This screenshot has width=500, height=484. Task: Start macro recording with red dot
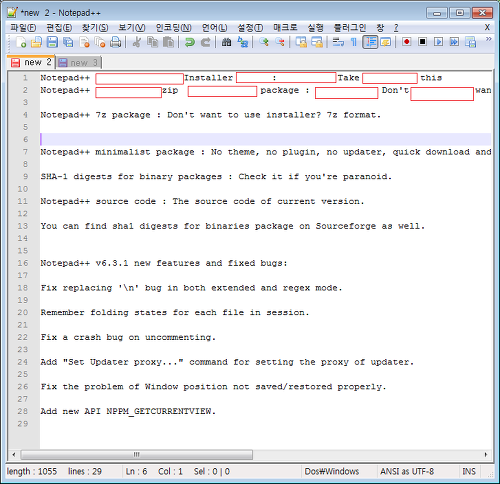tap(406, 42)
